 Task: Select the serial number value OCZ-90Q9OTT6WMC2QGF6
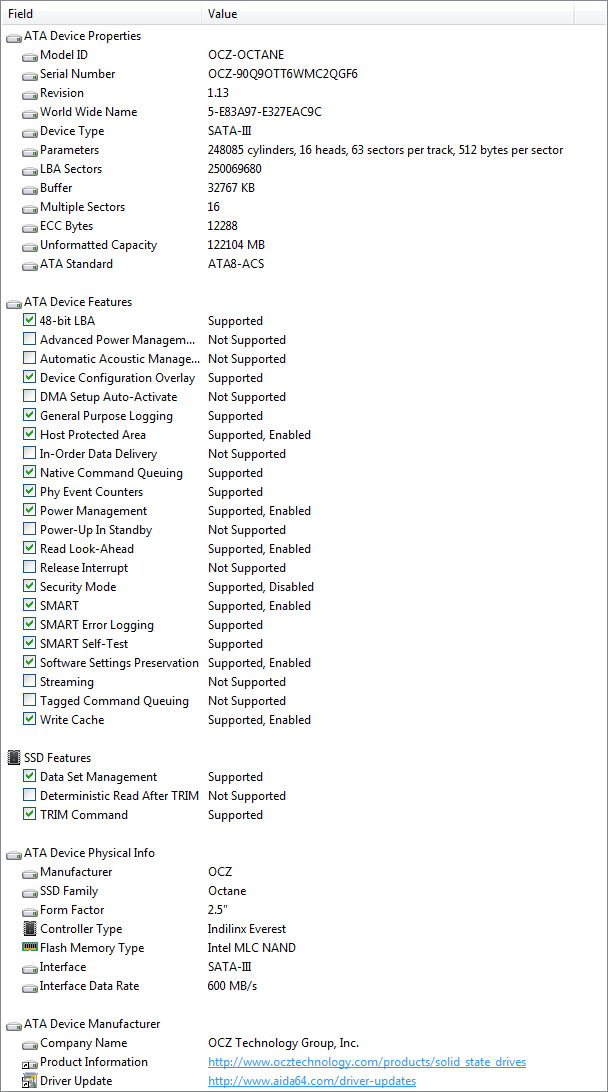pyautogui.click(x=283, y=74)
